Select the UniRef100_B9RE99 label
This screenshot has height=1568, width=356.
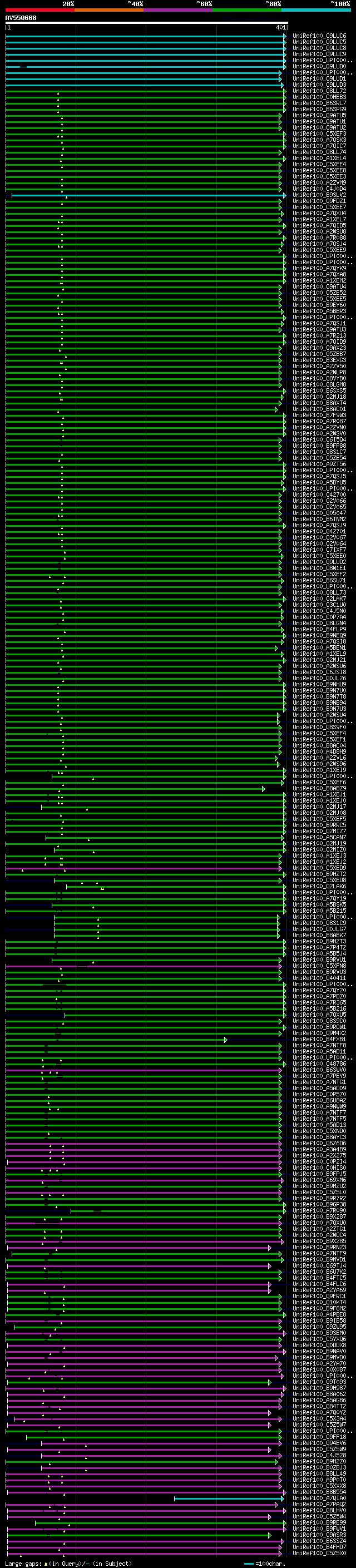(x=319, y=1522)
